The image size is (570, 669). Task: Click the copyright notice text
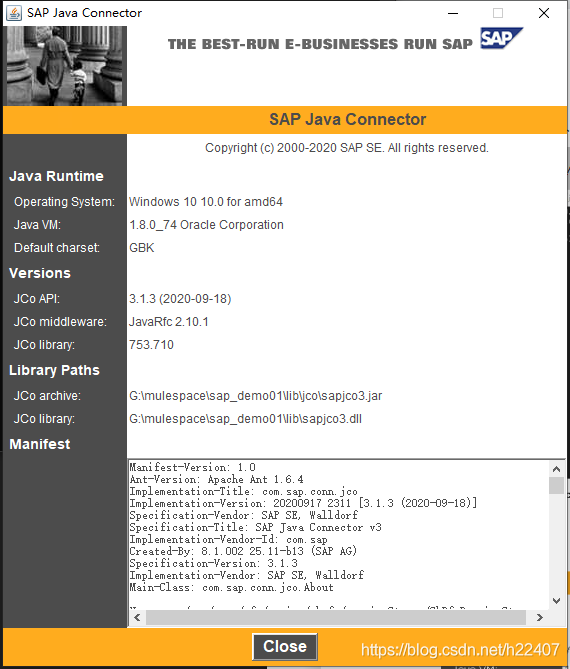click(347, 148)
